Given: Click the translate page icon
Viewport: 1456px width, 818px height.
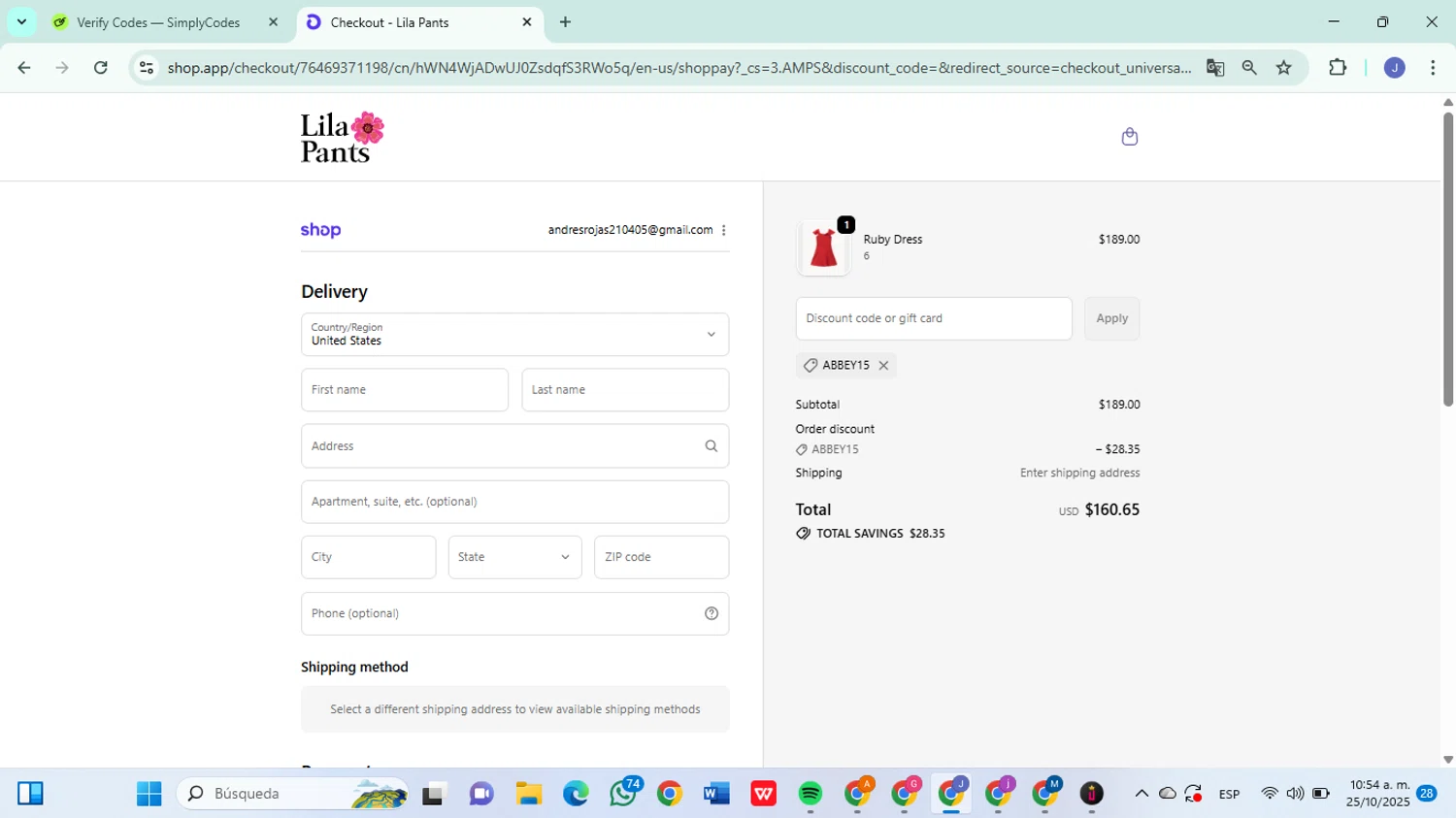Looking at the screenshot, I should pos(1215,68).
